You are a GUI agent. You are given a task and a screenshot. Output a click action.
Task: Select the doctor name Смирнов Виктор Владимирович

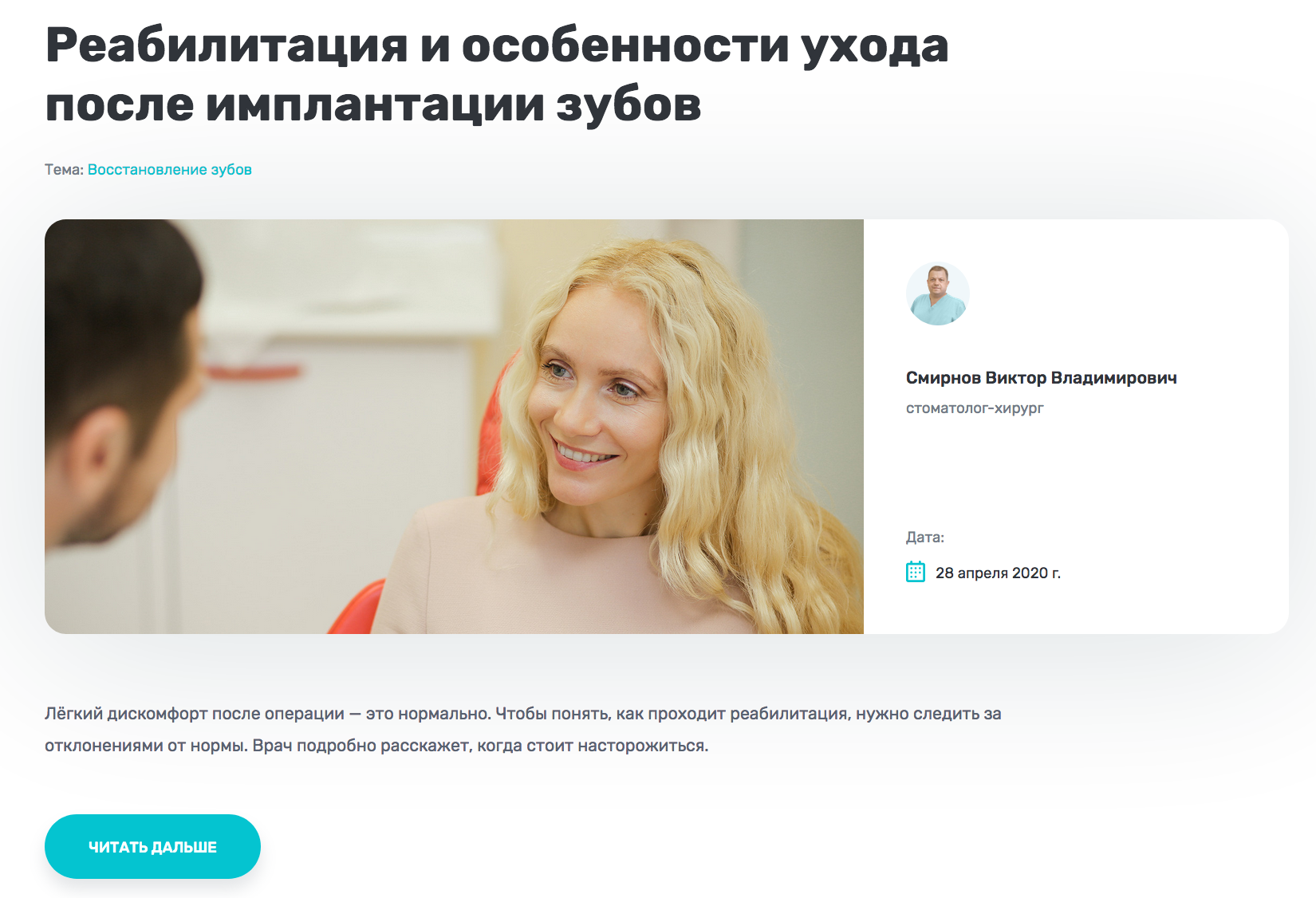coord(1041,378)
